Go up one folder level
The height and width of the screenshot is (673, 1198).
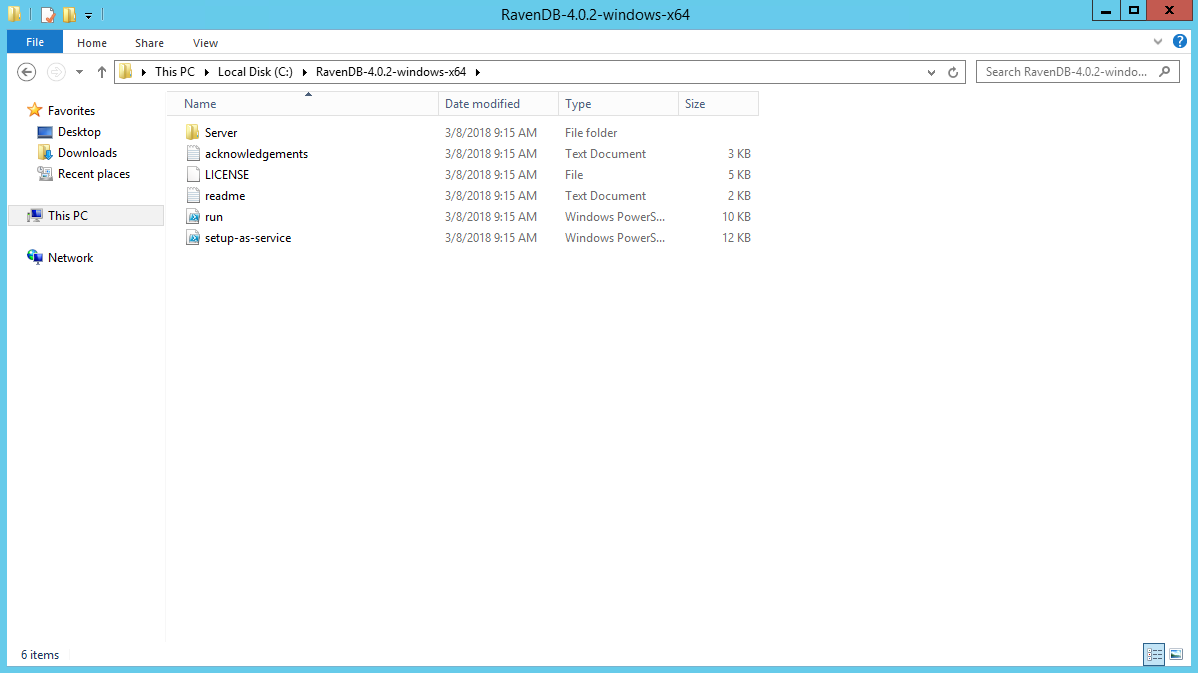click(x=102, y=72)
